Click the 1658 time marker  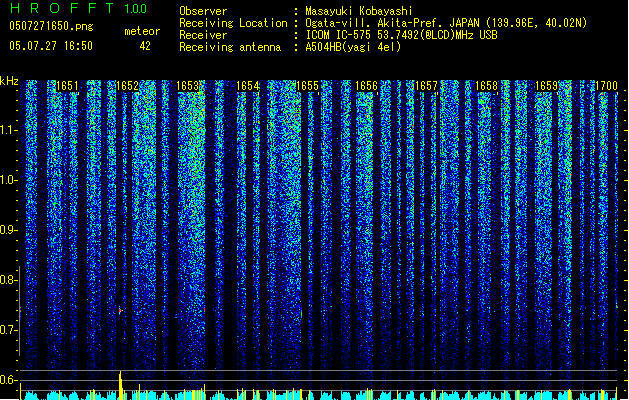coord(486,86)
